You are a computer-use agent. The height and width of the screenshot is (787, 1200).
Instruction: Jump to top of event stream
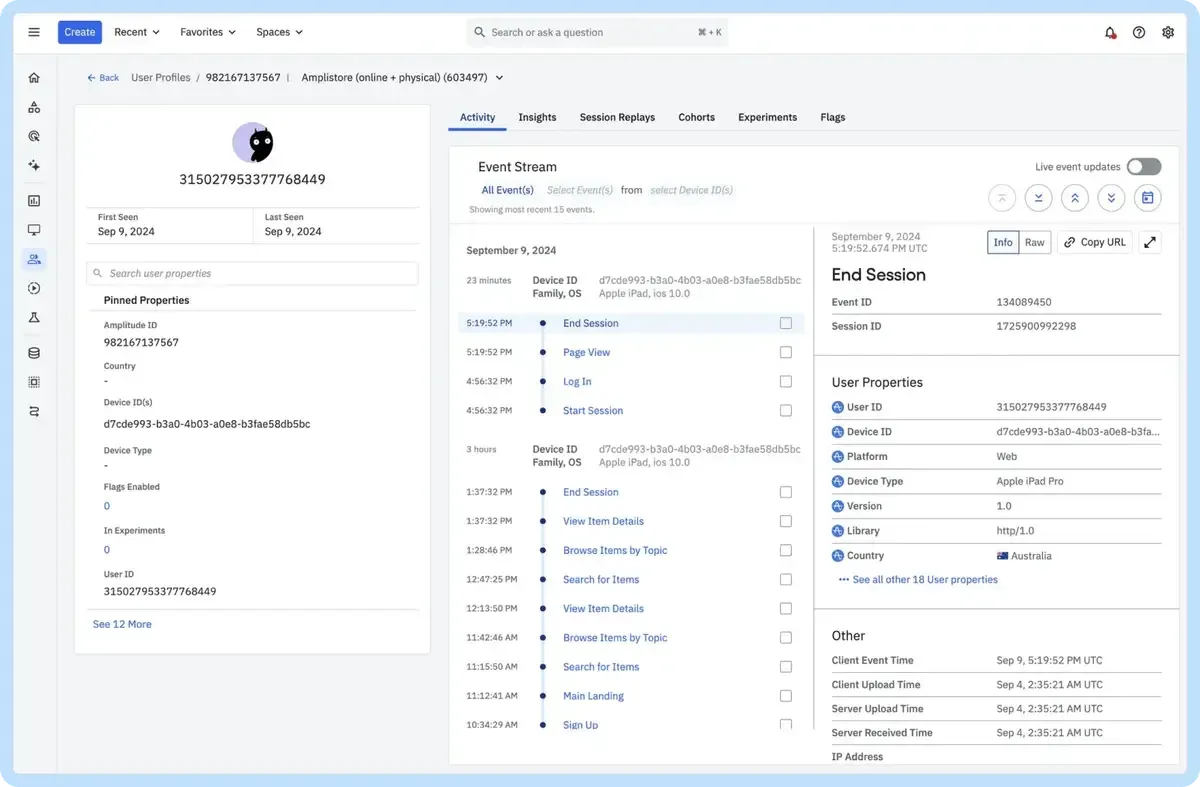tap(1002, 198)
